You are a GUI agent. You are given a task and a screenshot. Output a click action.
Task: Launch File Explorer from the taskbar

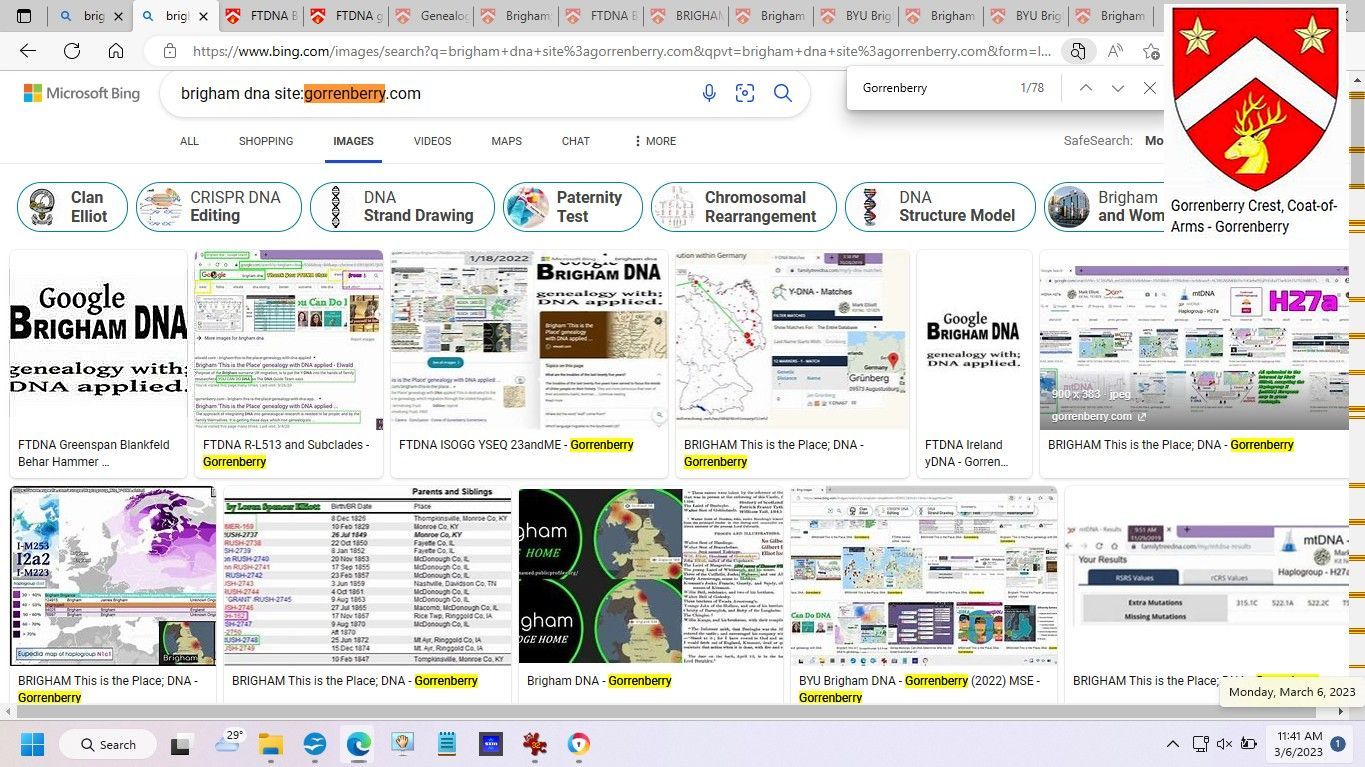tap(271, 744)
